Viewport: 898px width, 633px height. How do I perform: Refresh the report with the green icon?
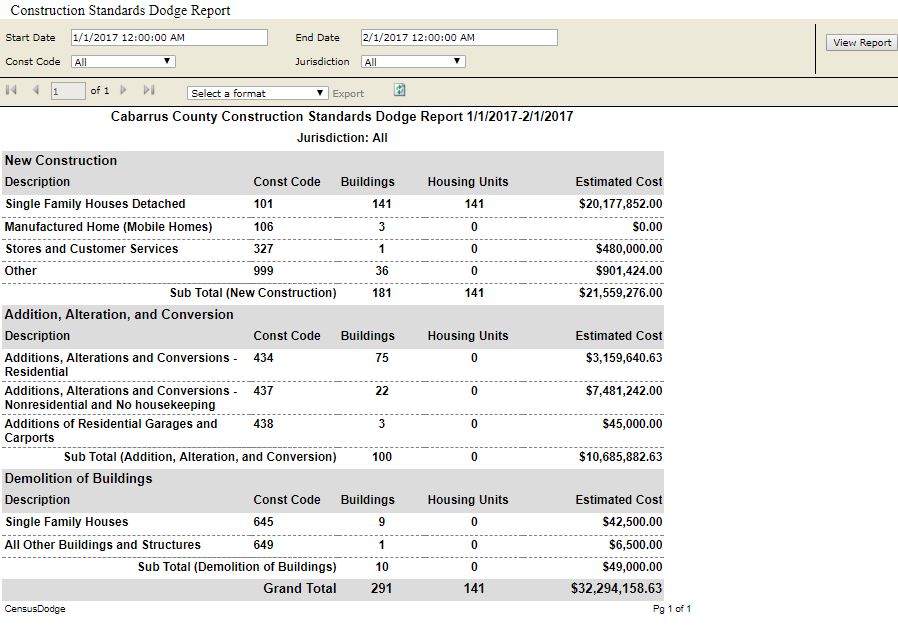400,91
